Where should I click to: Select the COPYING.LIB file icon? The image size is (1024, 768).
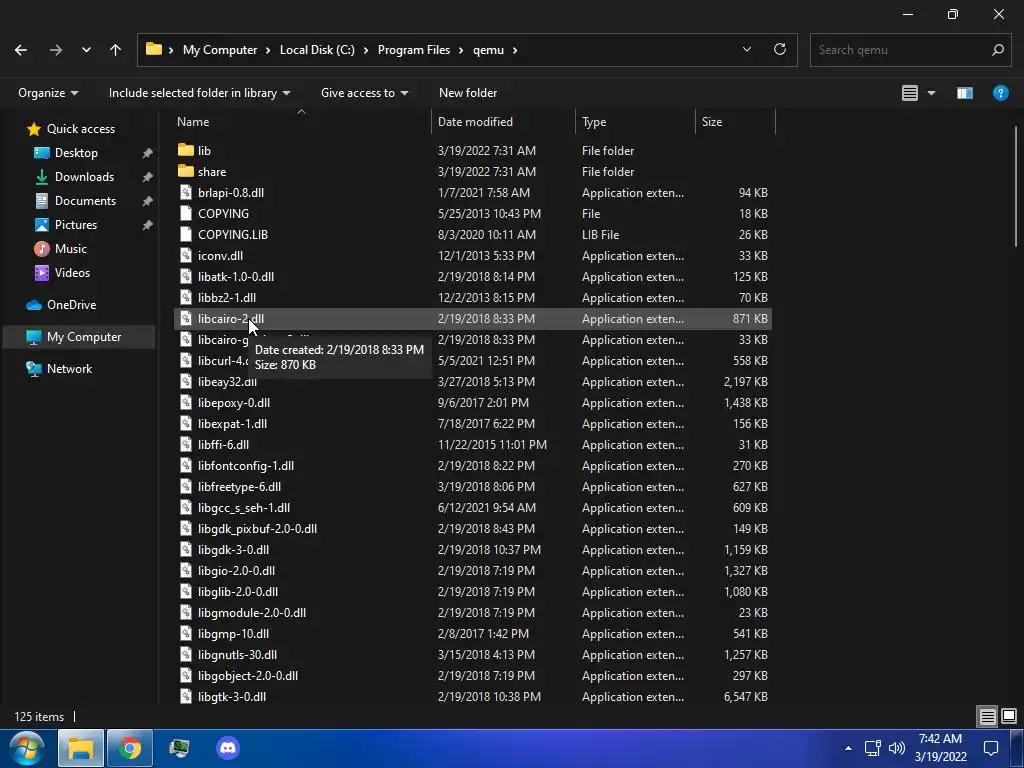(x=185, y=234)
